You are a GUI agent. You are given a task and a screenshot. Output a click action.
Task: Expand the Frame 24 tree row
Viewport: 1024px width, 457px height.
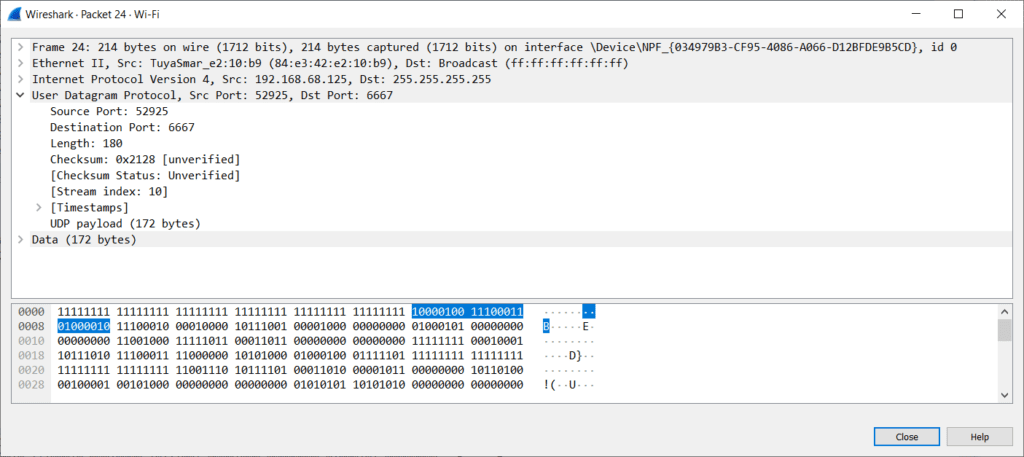(x=22, y=47)
